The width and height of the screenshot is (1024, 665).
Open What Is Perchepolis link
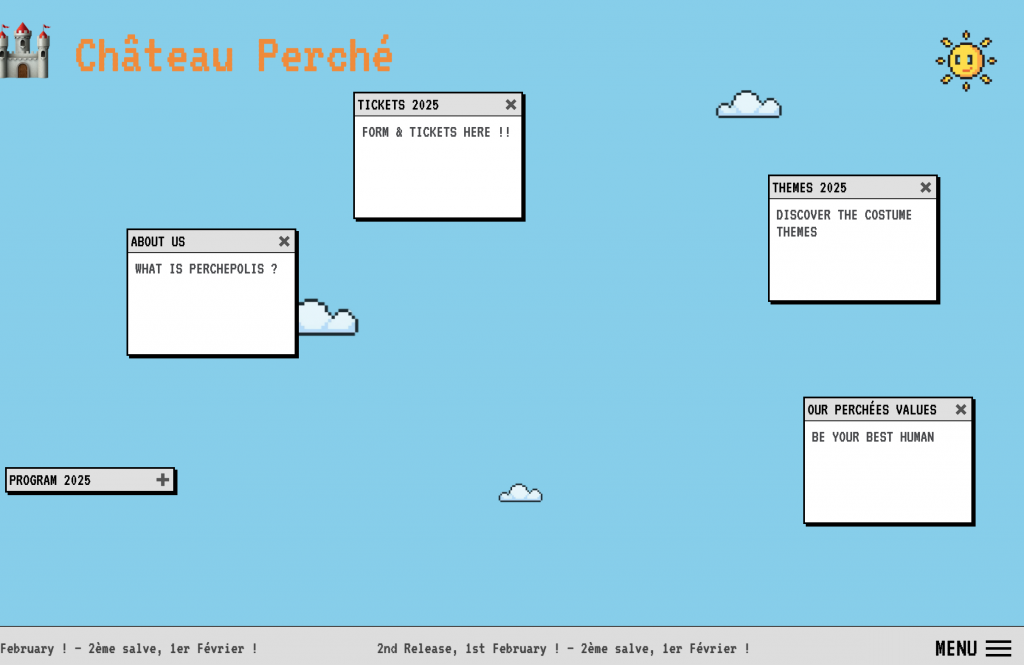(x=206, y=269)
